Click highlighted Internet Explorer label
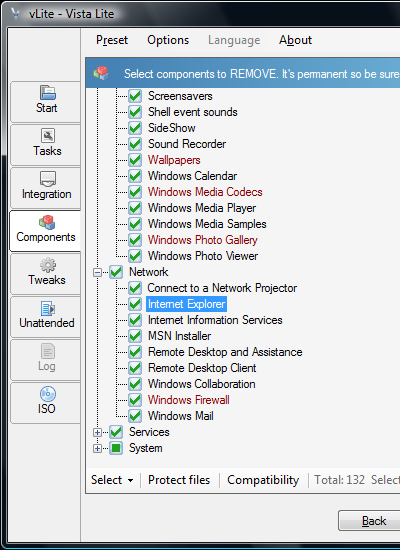This screenshot has width=400, height=550. pyautogui.click(x=186, y=304)
